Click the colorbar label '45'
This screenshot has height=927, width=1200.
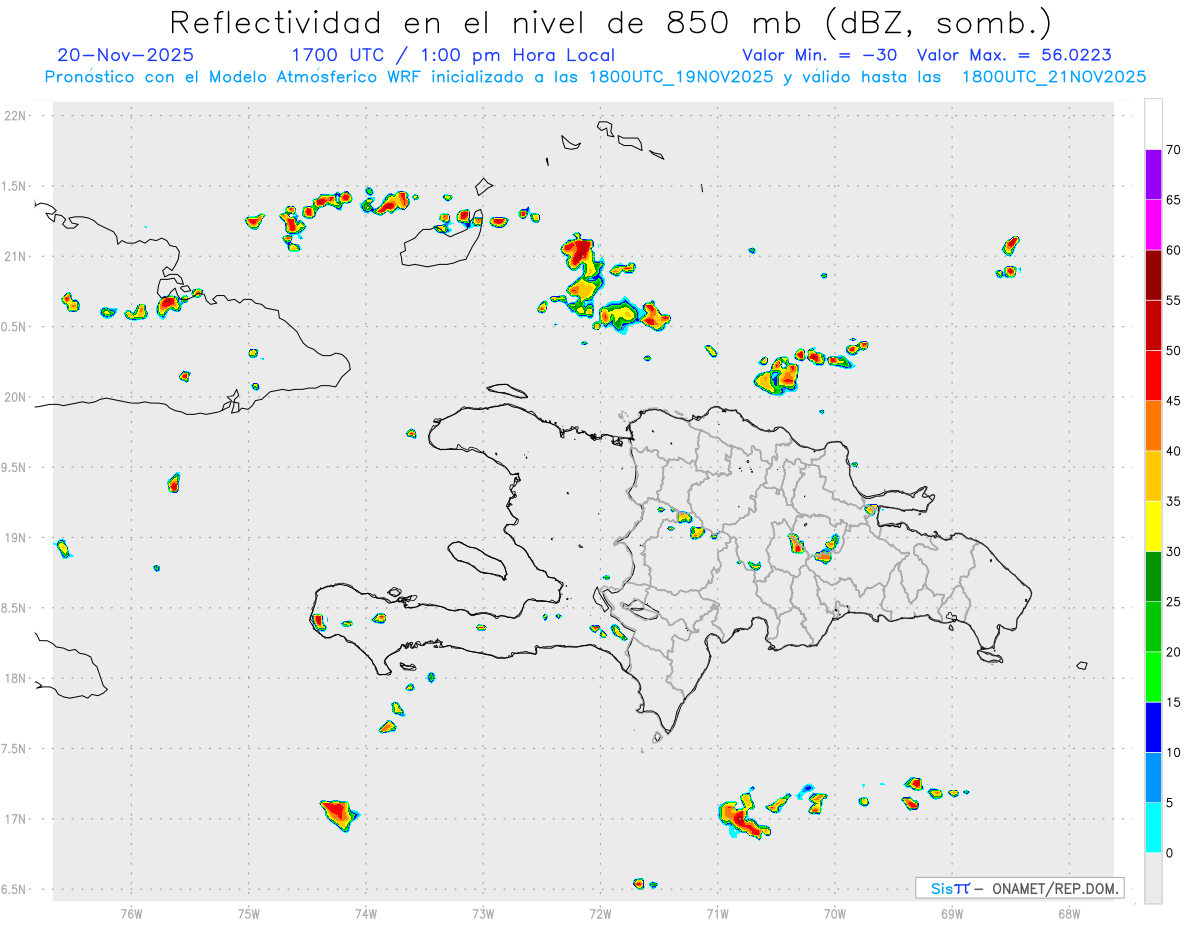click(1174, 401)
